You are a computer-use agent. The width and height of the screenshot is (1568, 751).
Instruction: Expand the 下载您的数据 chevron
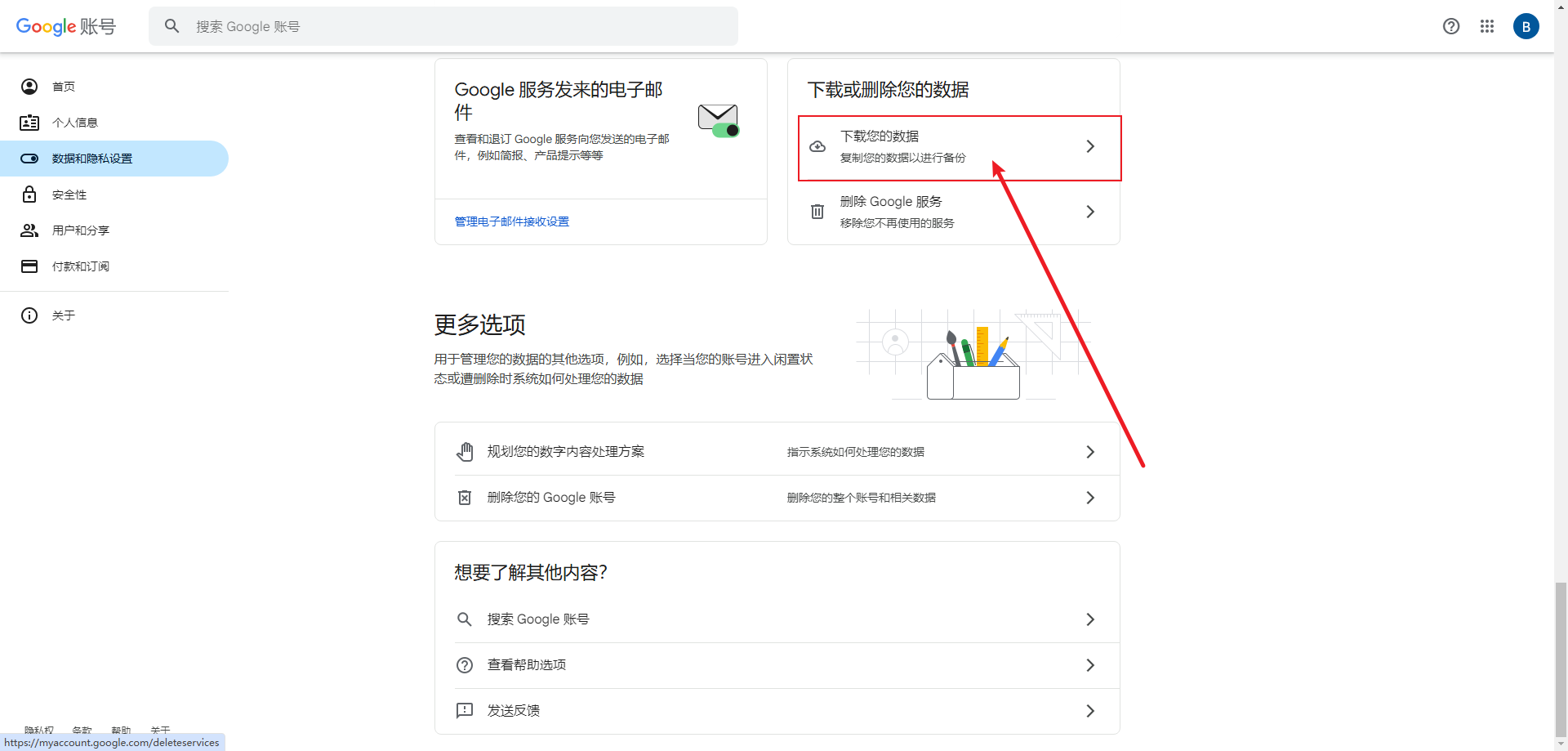coord(1090,146)
